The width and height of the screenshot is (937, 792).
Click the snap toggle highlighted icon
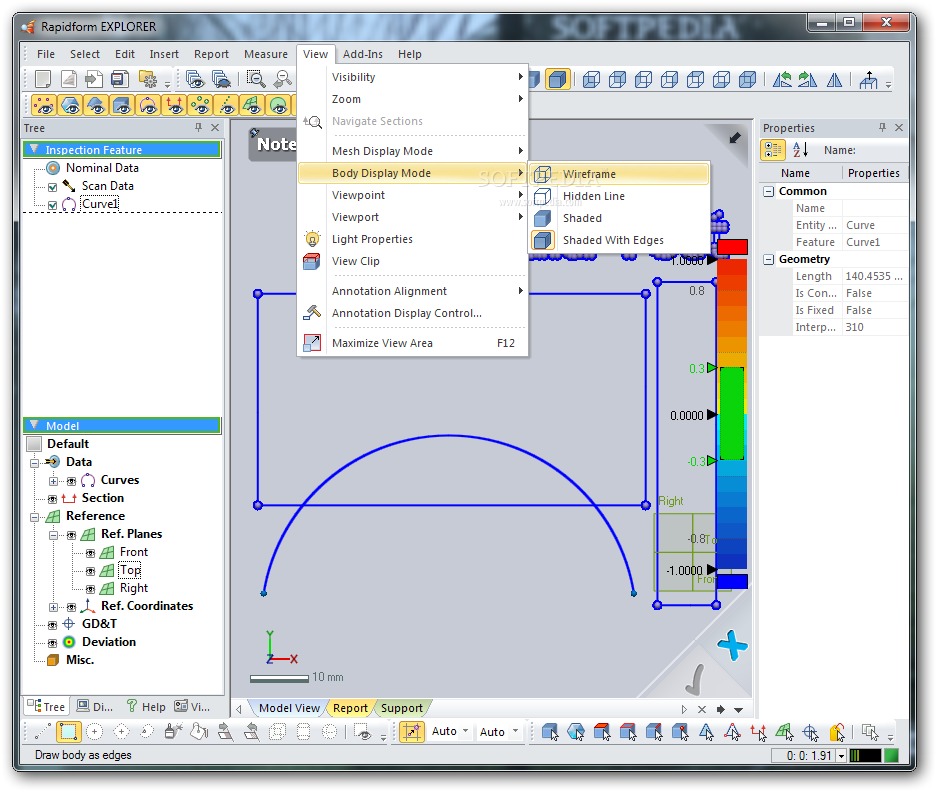click(412, 732)
